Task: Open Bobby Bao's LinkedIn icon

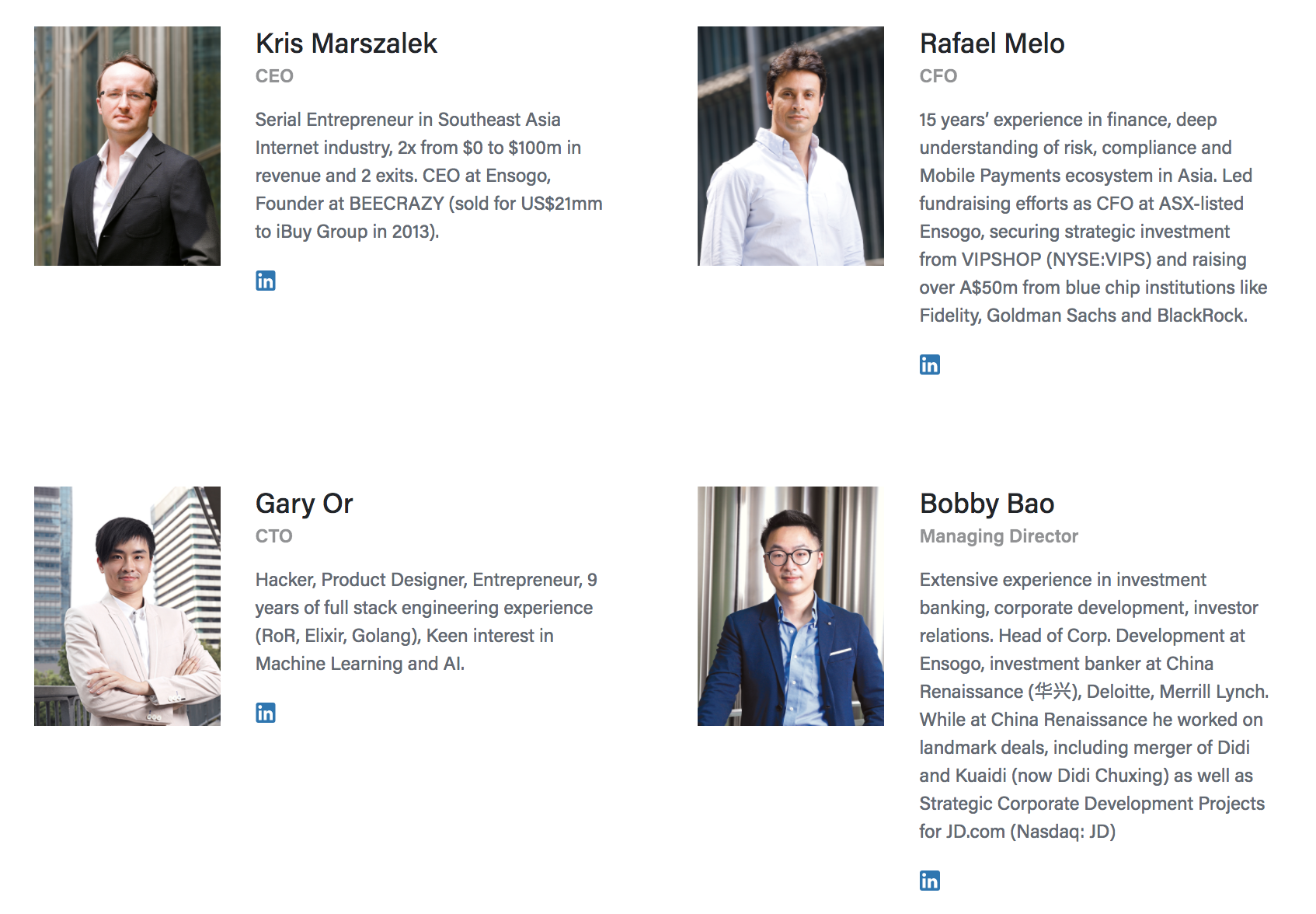Action: click(x=930, y=881)
